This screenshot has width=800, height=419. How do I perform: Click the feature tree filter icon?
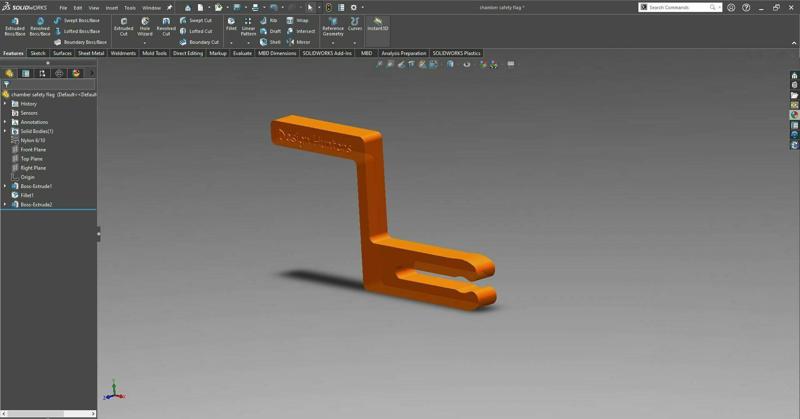pyautogui.click(x=6, y=85)
